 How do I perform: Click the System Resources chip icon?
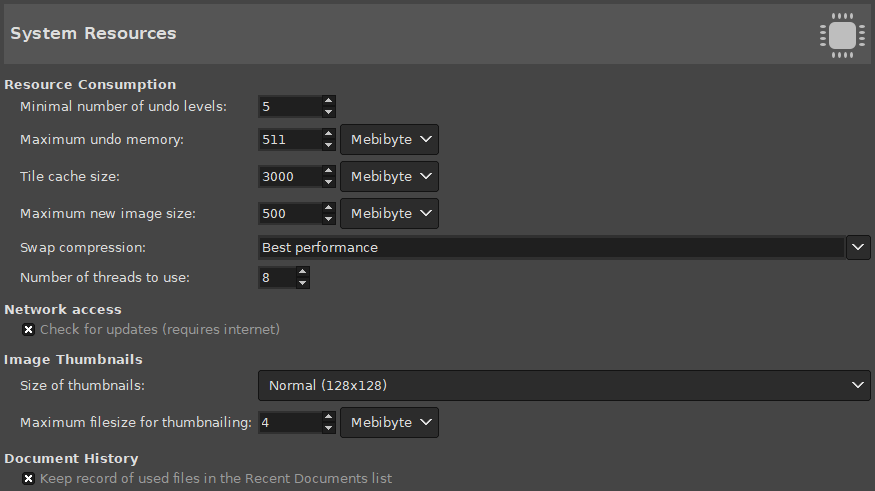click(x=842, y=34)
